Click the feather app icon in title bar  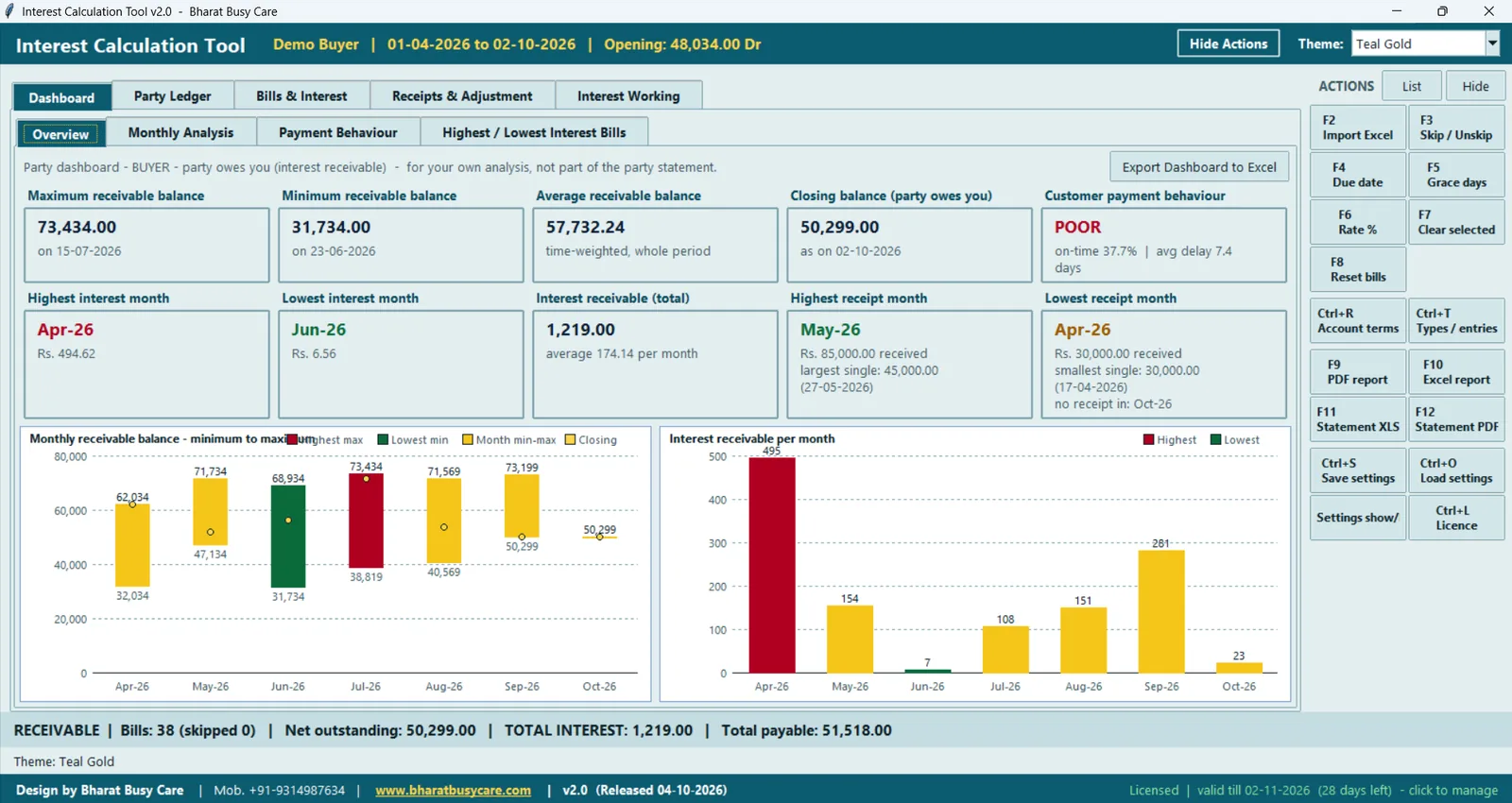point(9,11)
